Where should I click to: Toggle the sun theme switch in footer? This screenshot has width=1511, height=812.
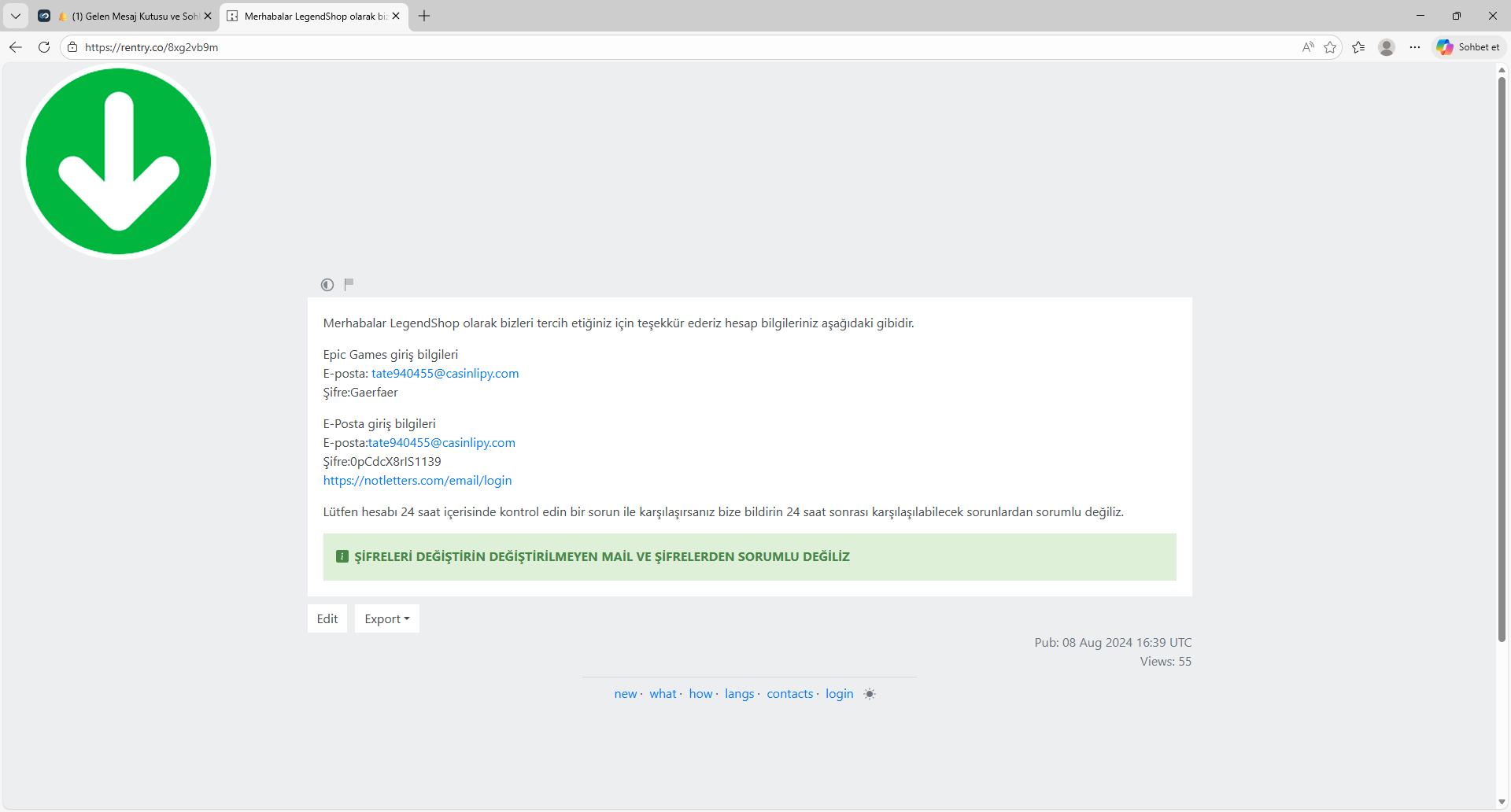pos(870,694)
